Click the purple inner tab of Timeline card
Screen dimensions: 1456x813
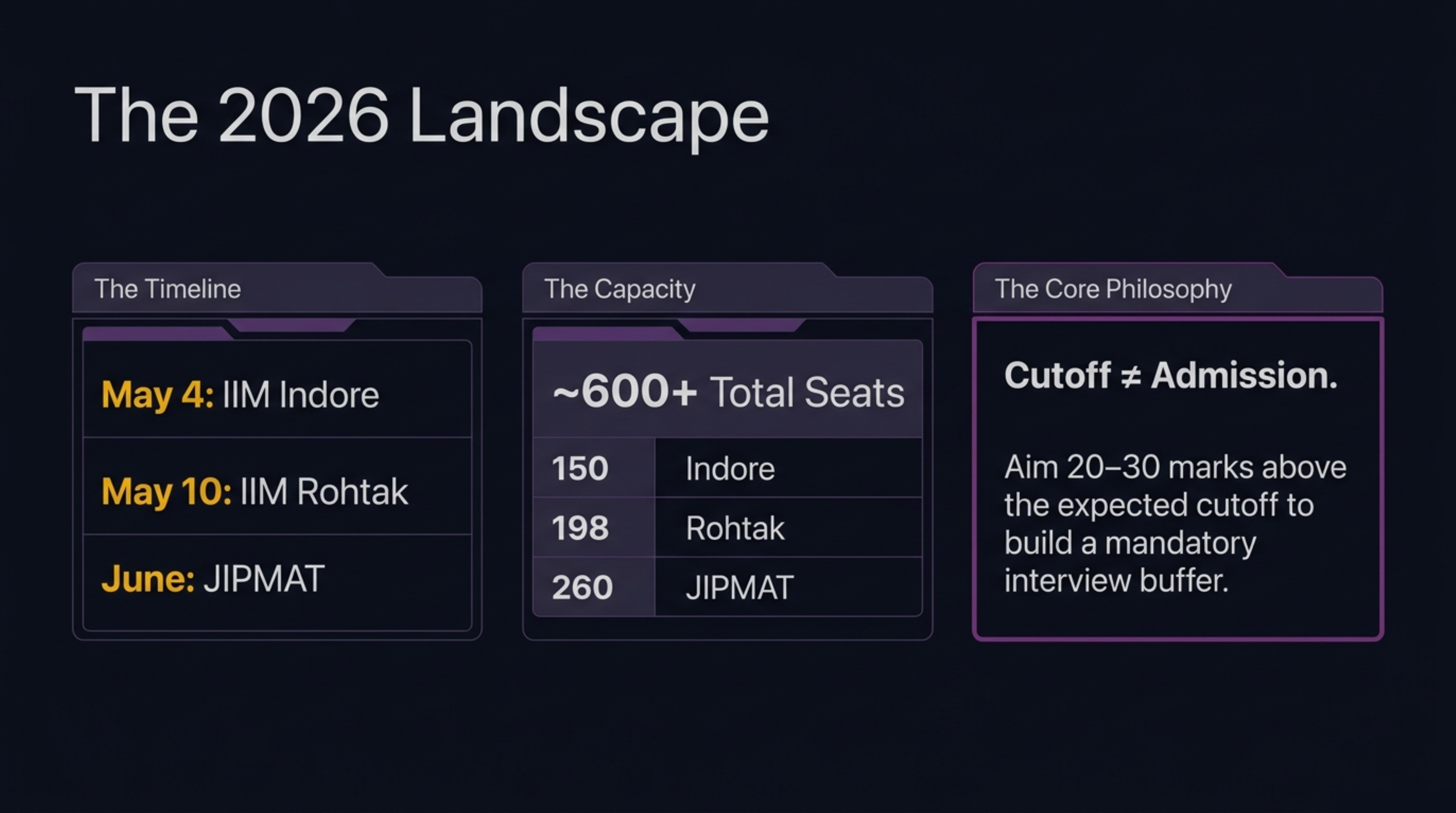(156, 334)
